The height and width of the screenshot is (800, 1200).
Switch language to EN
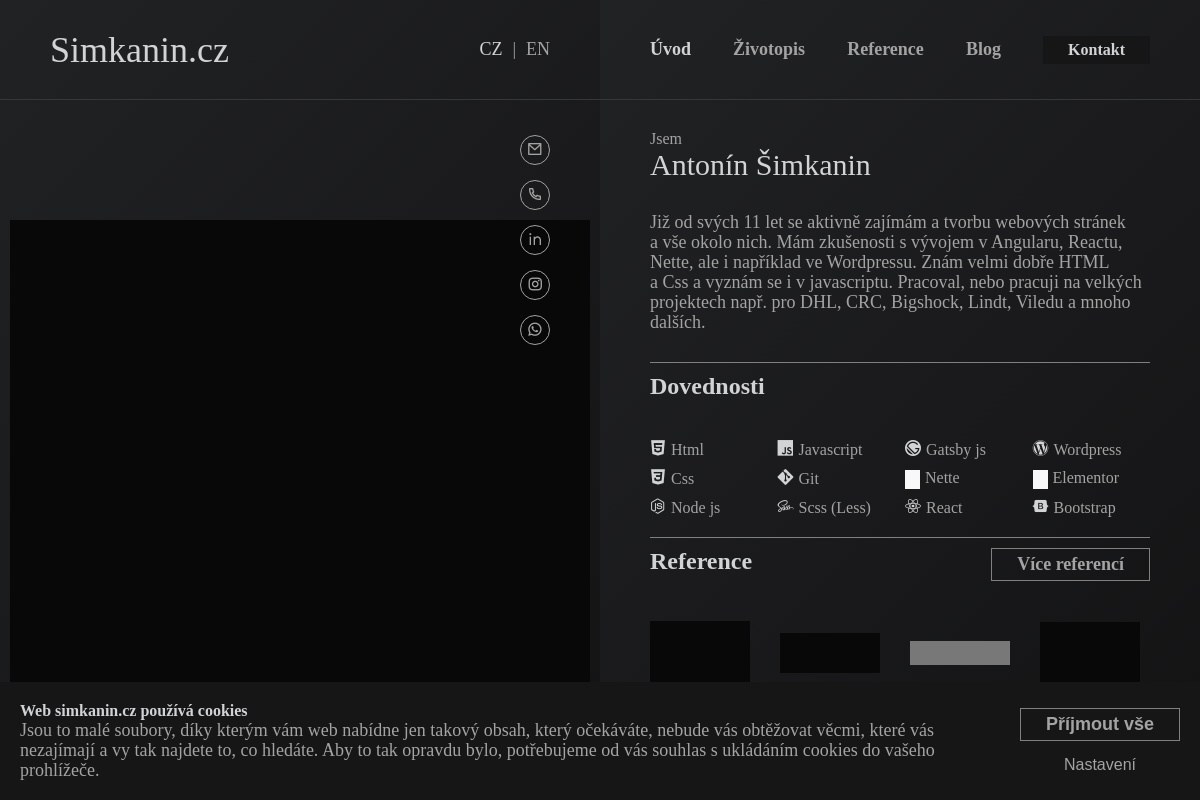(538, 49)
